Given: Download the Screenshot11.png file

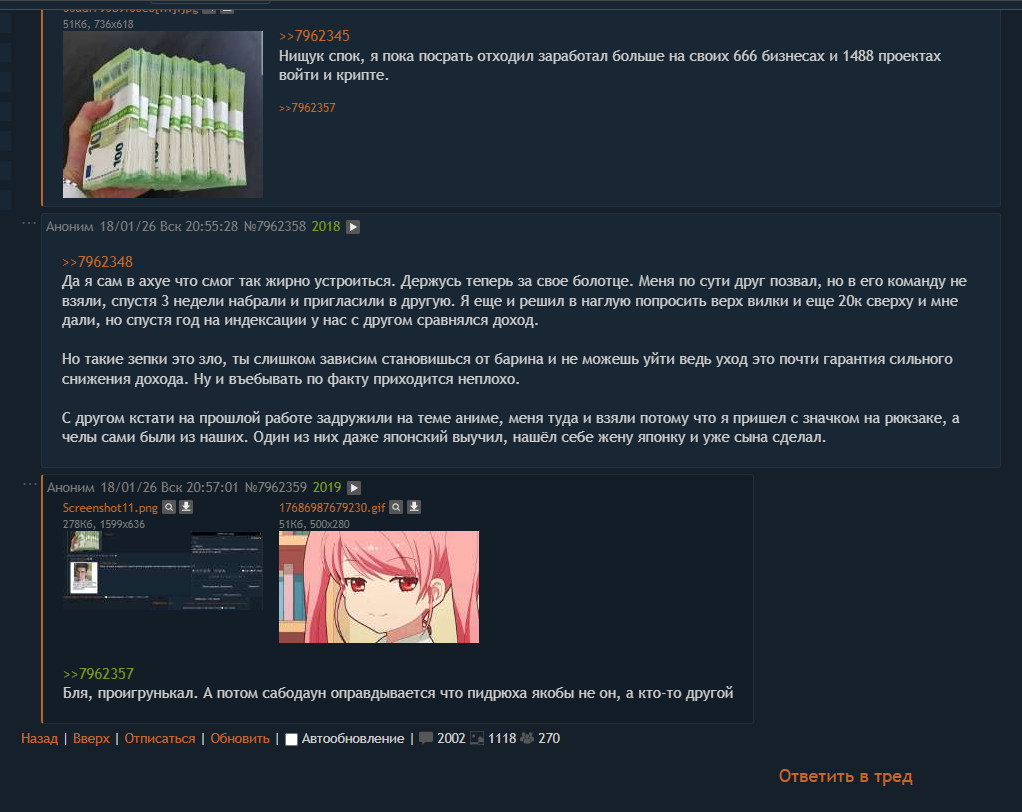Looking at the screenshot, I should tap(186, 507).
